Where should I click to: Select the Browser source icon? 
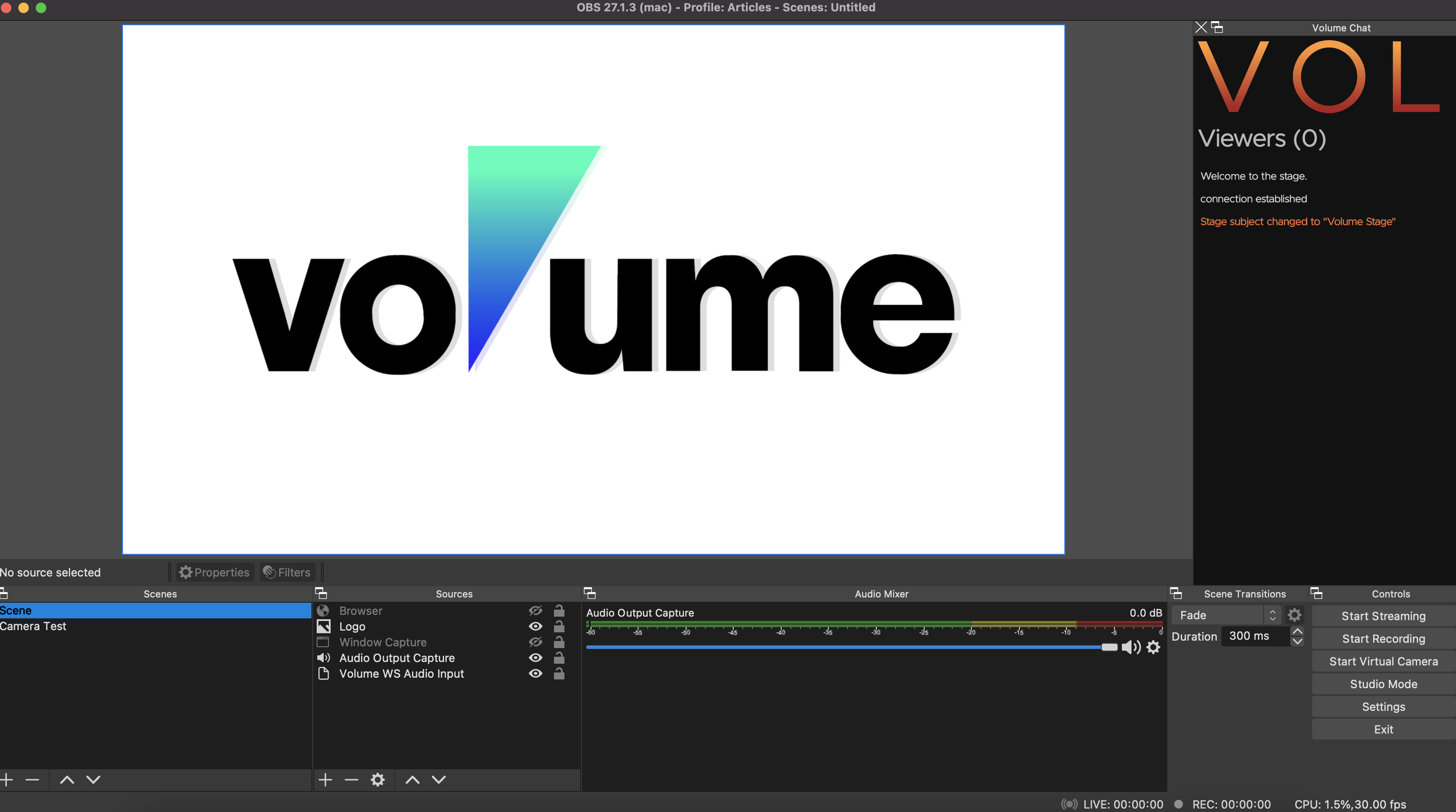(323, 610)
